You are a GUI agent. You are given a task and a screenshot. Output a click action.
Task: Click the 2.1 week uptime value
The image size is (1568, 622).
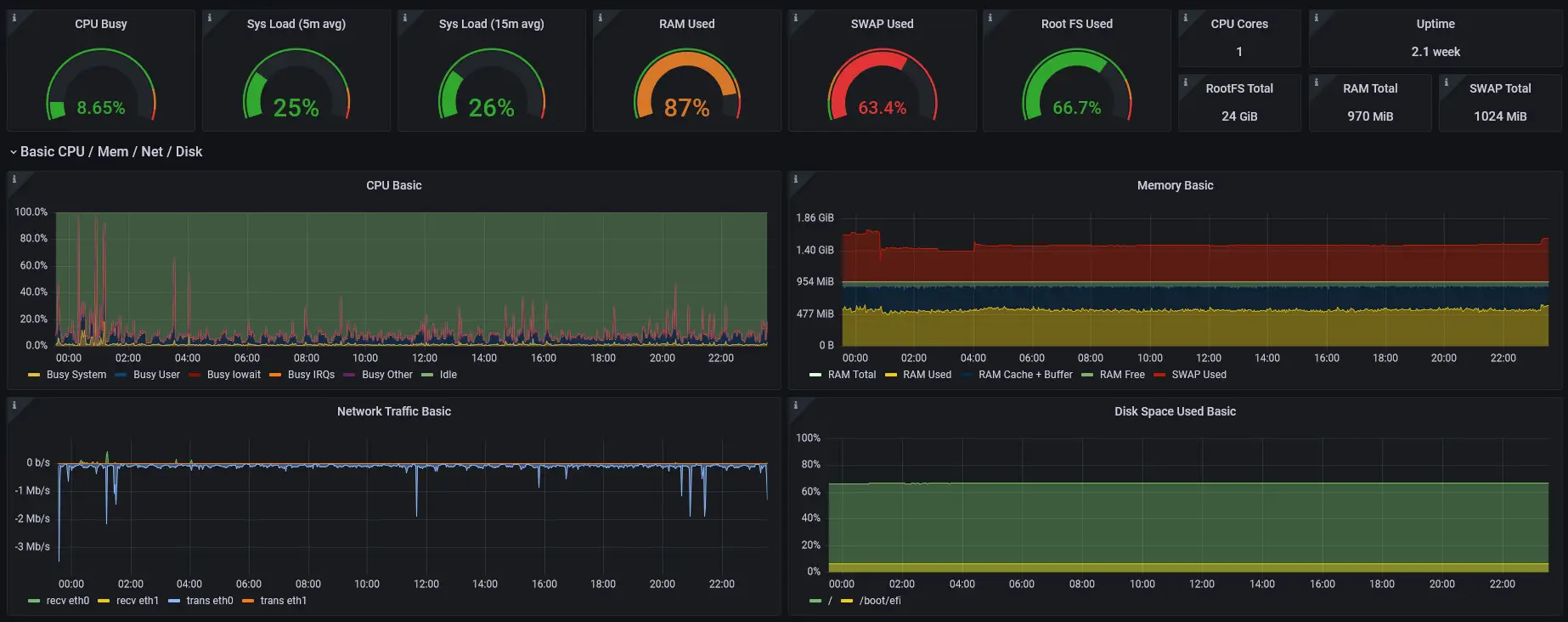(x=1435, y=52)
